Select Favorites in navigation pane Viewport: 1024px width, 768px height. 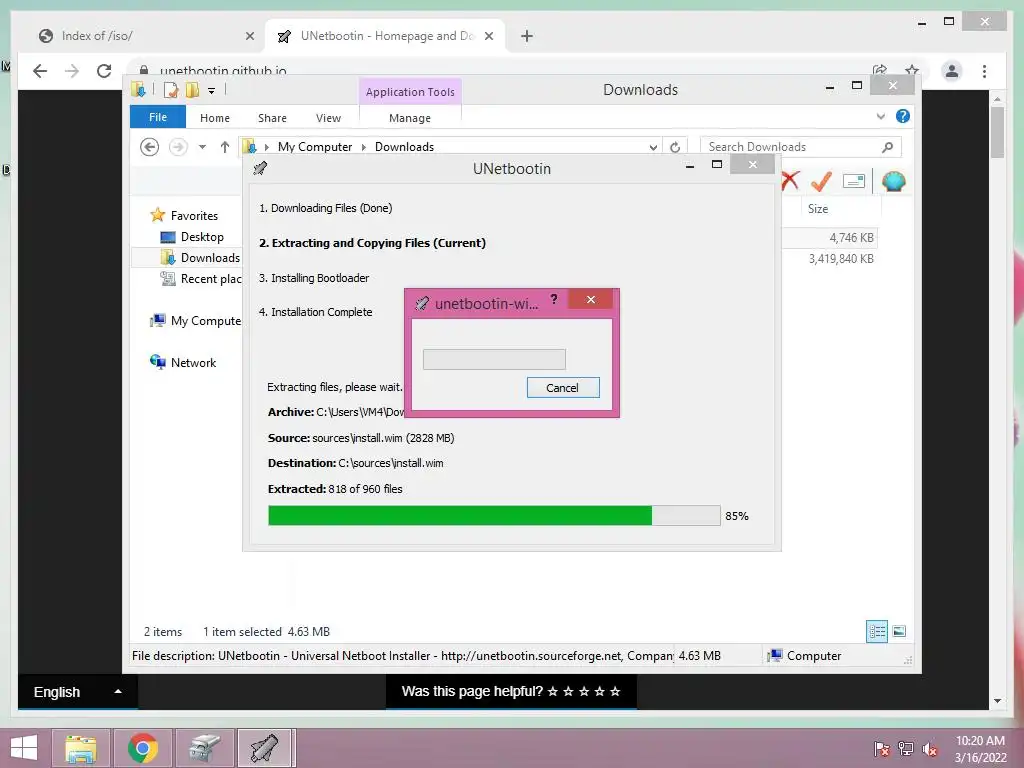194,216
